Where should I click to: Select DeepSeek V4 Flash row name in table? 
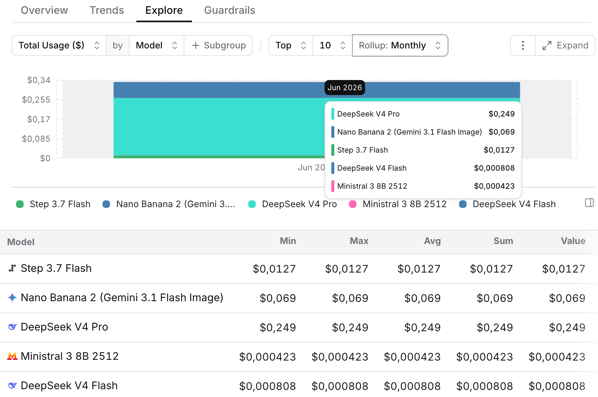click(69, 386)
